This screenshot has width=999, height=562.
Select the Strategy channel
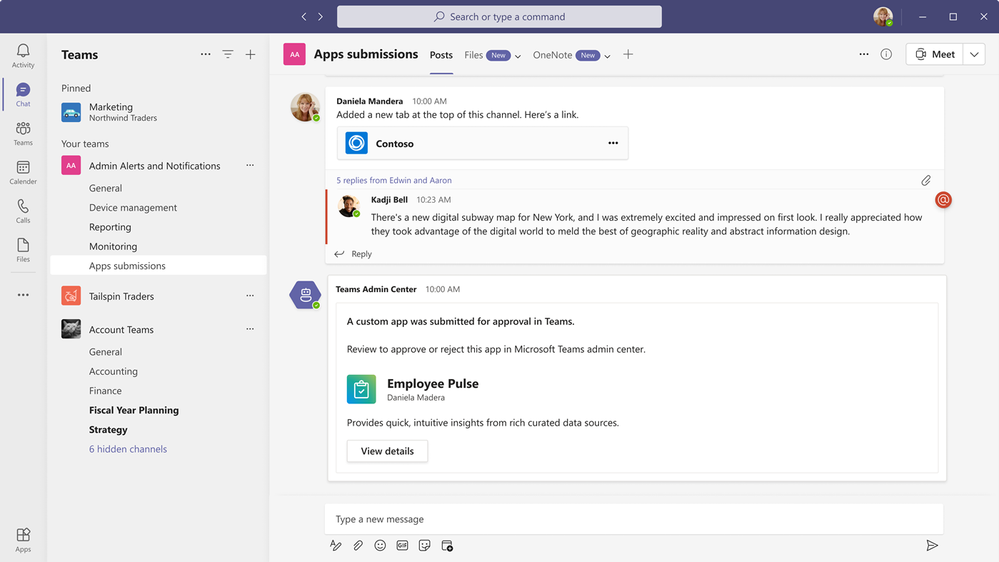(x=108, y=429)
